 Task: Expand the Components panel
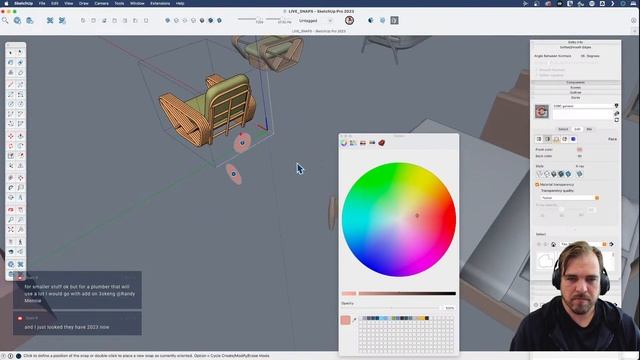point(576,82)
